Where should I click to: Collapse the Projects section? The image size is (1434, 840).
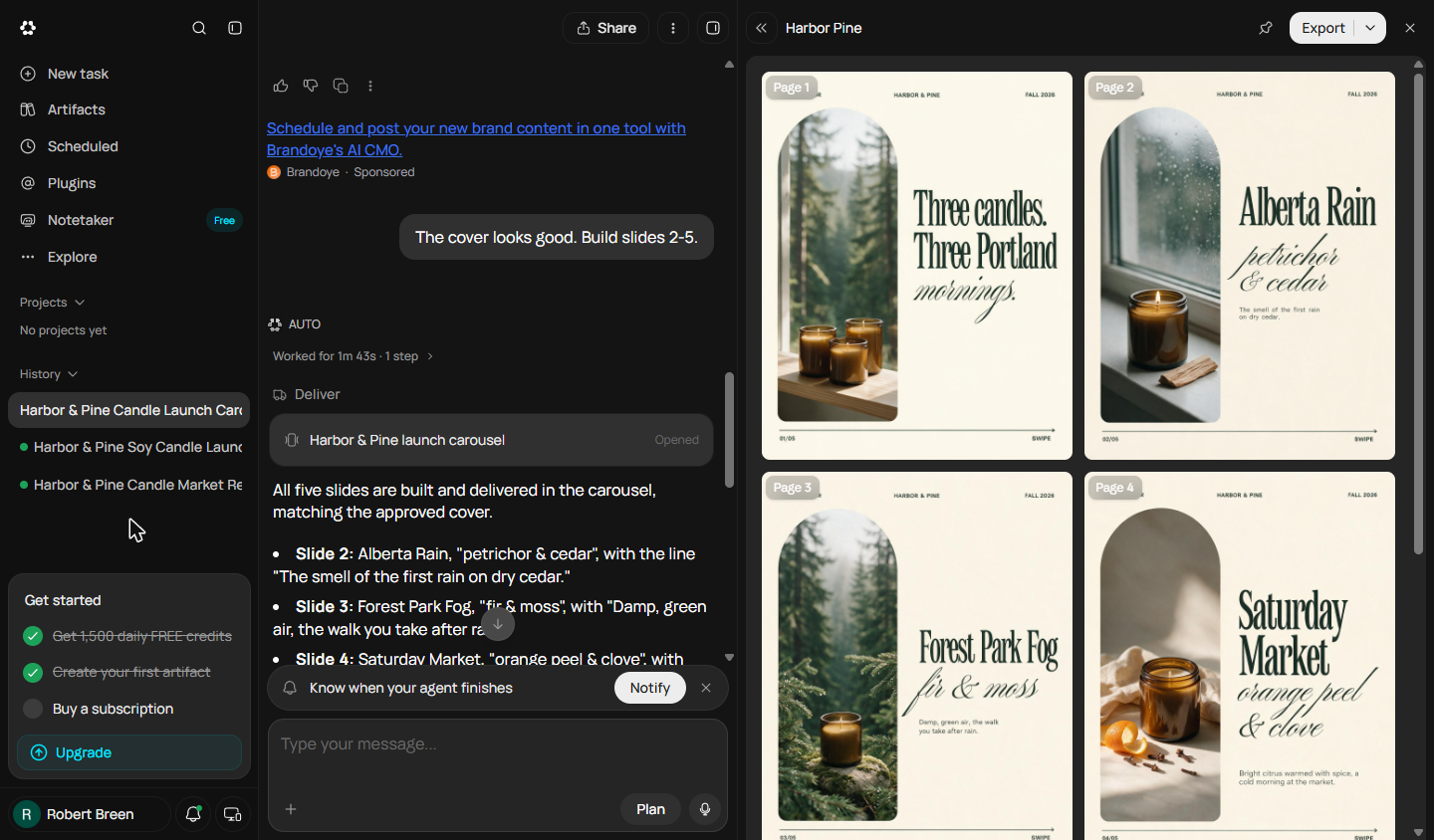click(x=52, y=303)
